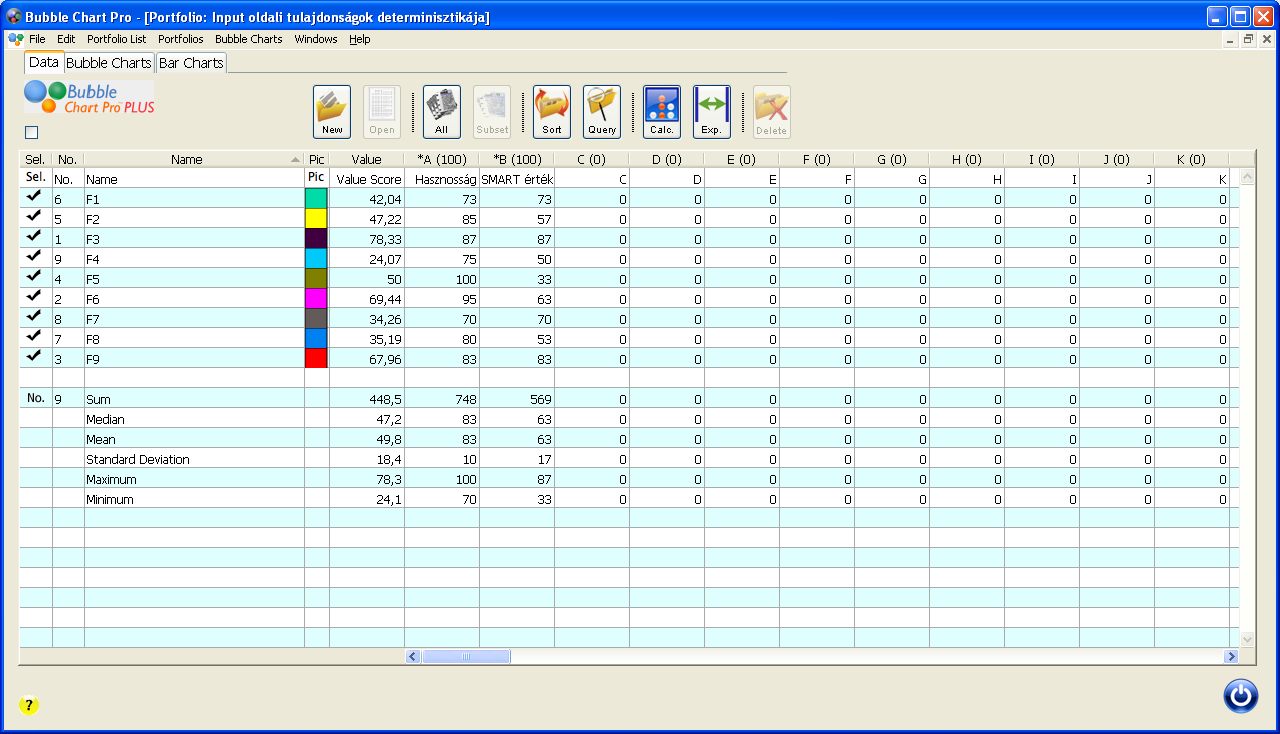Open the File menu
The width and height of the screenshot is (1280, 734).
point(37,39)
